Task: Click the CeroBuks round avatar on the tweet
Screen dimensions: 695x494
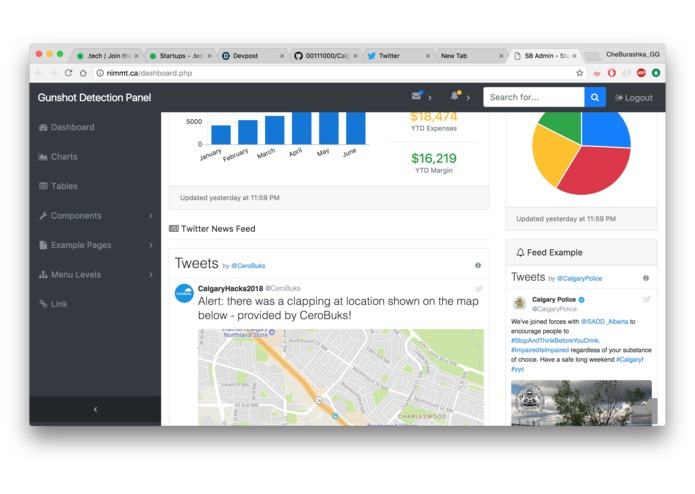Action: click(184, 293)
